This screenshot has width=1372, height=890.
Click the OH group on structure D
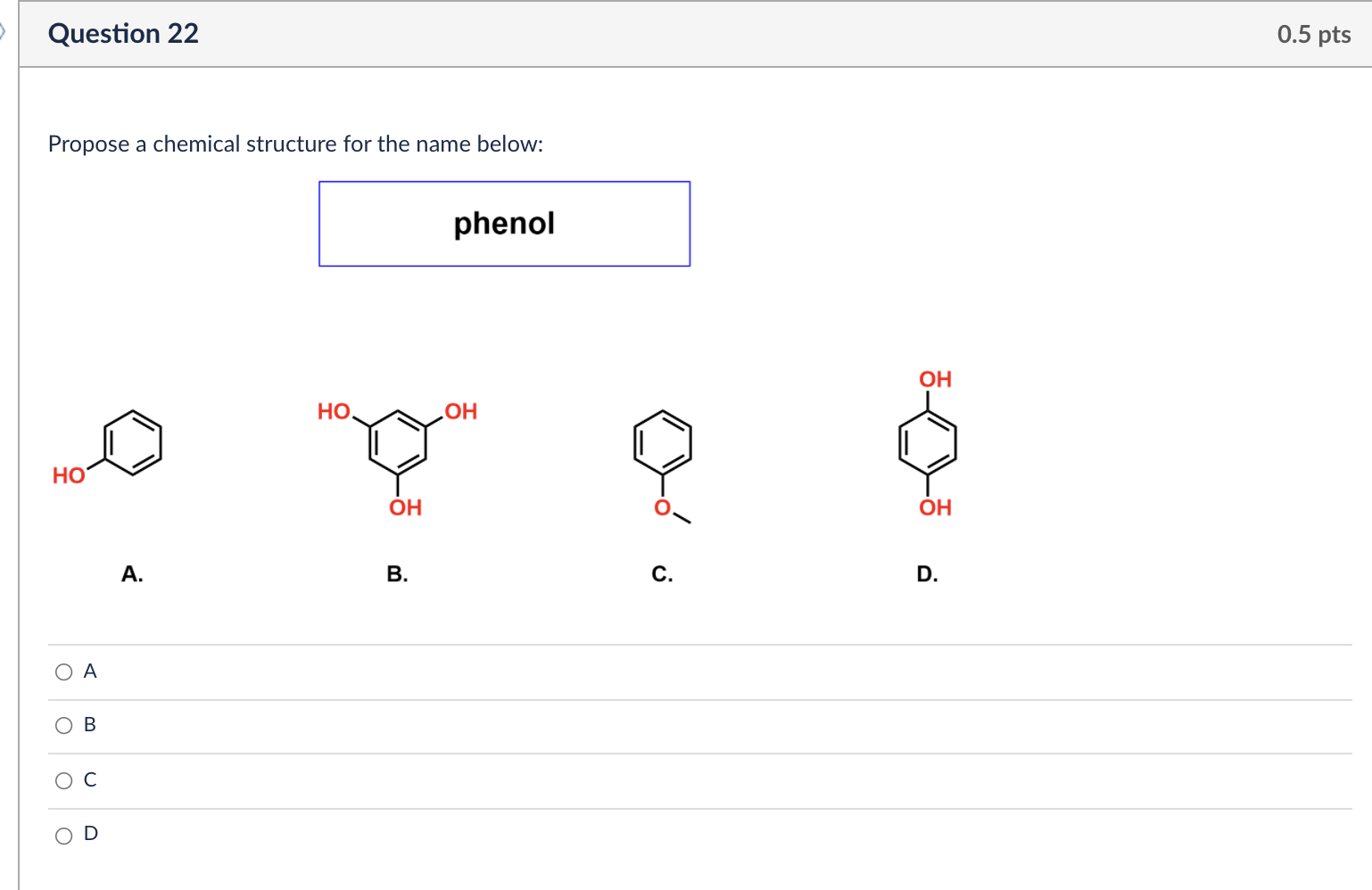pos(934,378)
